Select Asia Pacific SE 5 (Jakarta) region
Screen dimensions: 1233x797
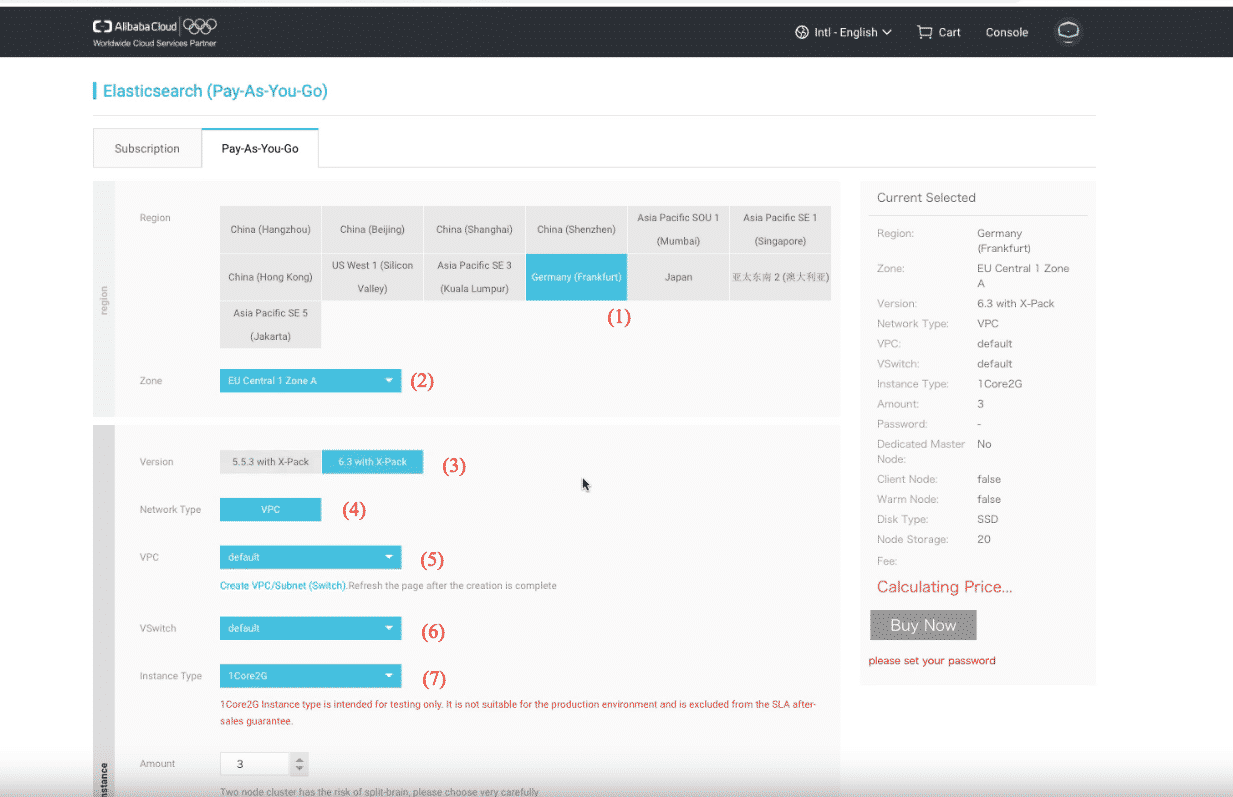(x=270, y=325)
